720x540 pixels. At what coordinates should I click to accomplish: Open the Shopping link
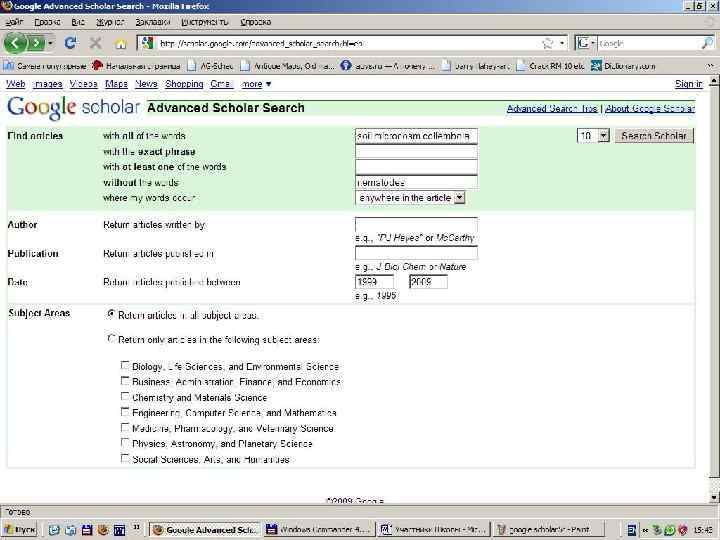pyautogui.click(x=184, y=84)
